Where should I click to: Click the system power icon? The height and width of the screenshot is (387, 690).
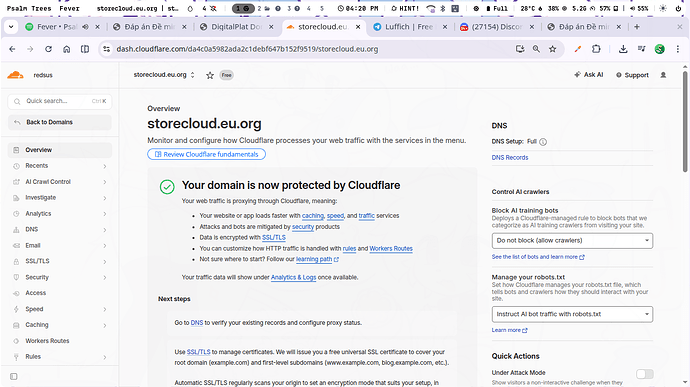(x=678, y=8)
